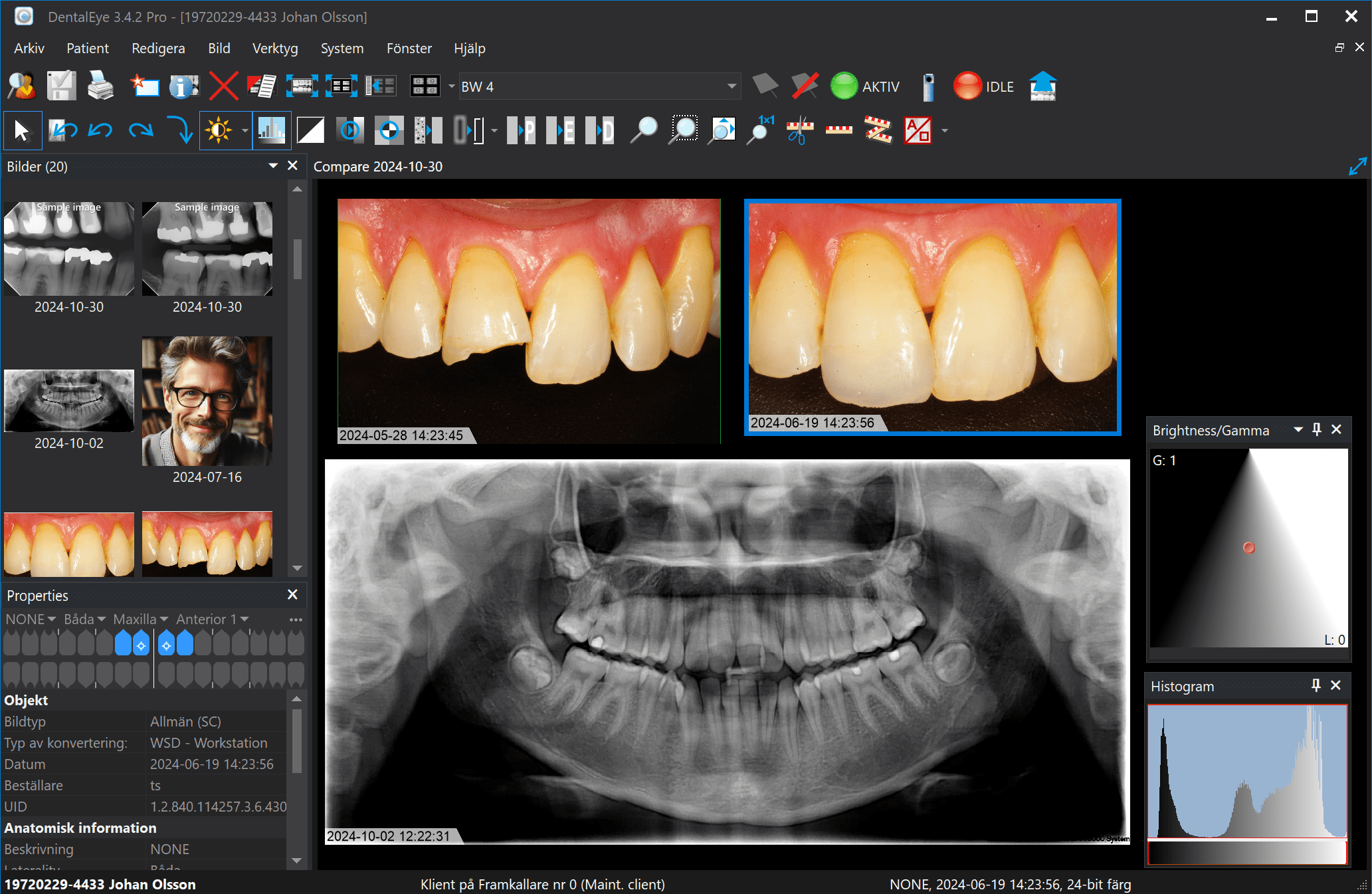This screenshot has width=1372, height=894.
Task: Open the Patient menu
Action: pyautogui.click(x=87, y=49)
